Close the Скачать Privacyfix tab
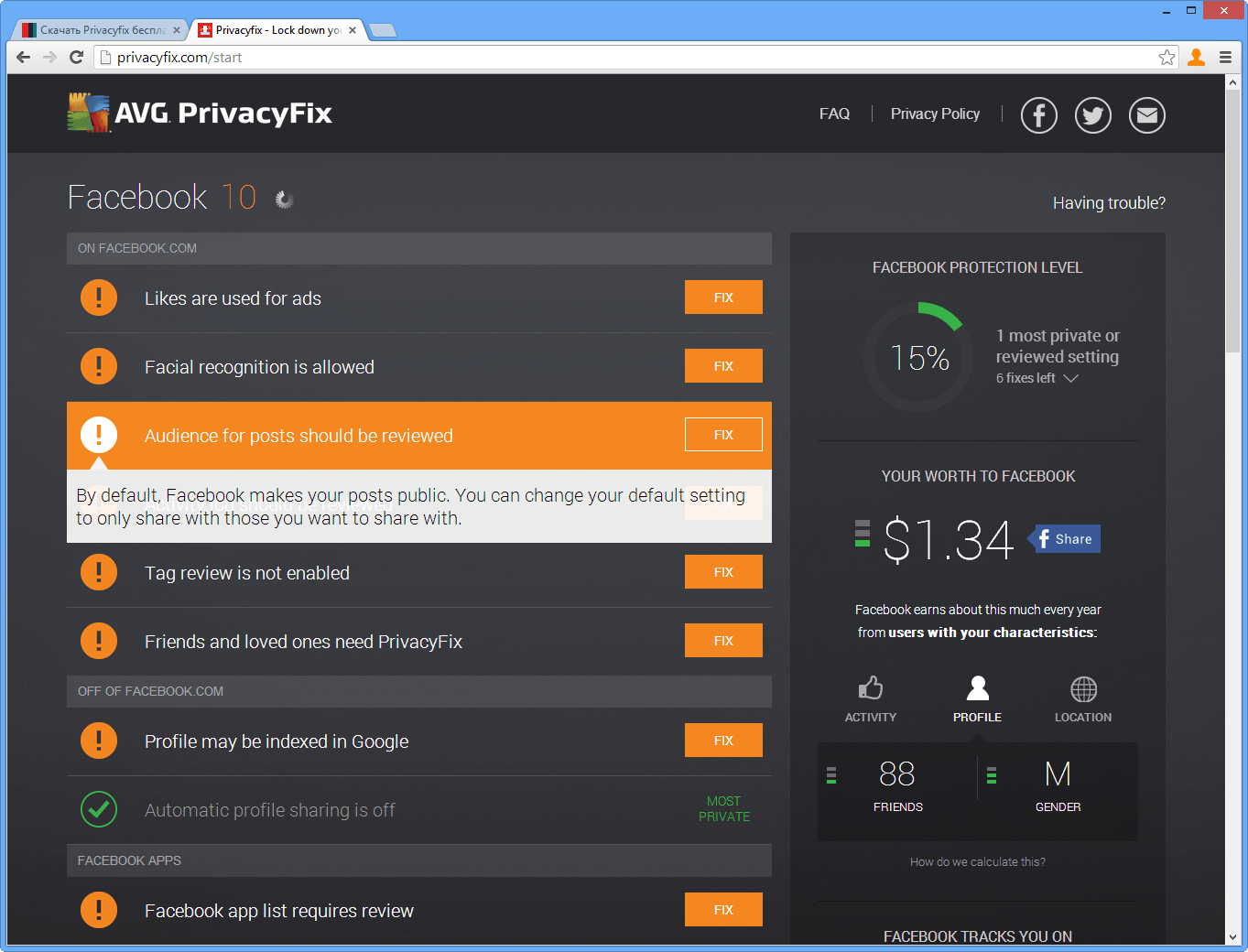The image size is (1248, 952). (177, 30)
